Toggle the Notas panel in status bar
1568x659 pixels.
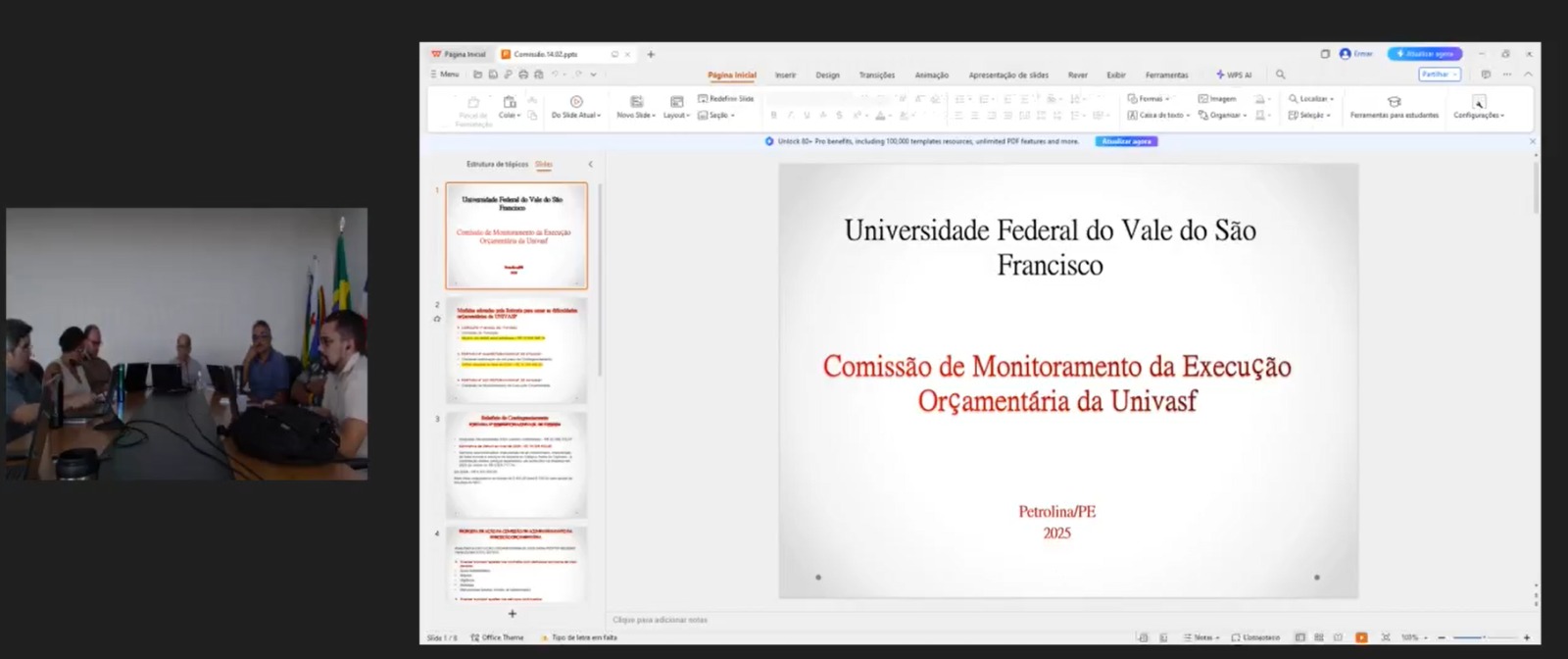(x=1201, y=637)
